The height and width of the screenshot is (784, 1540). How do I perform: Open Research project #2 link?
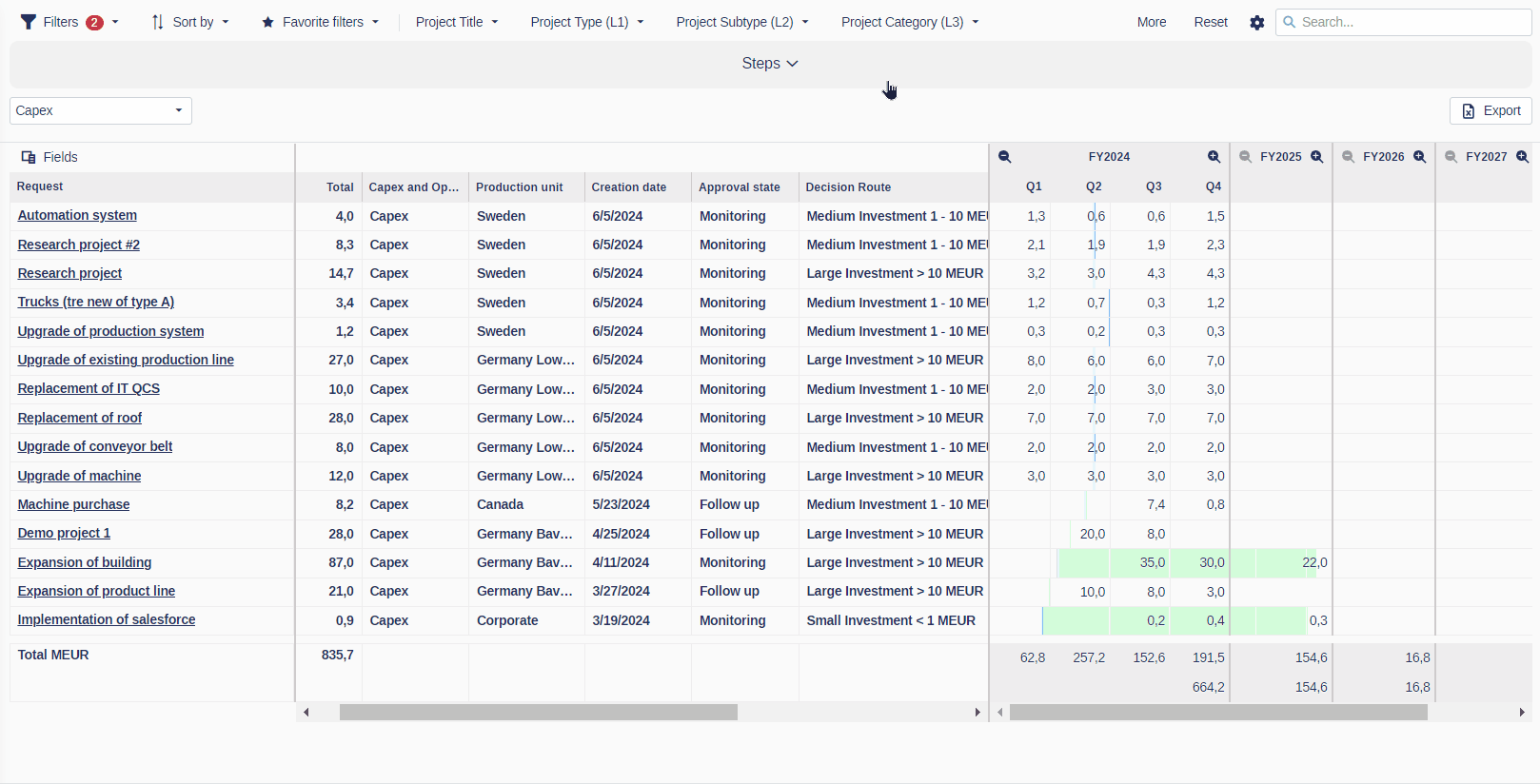click(x=78, y=245)
